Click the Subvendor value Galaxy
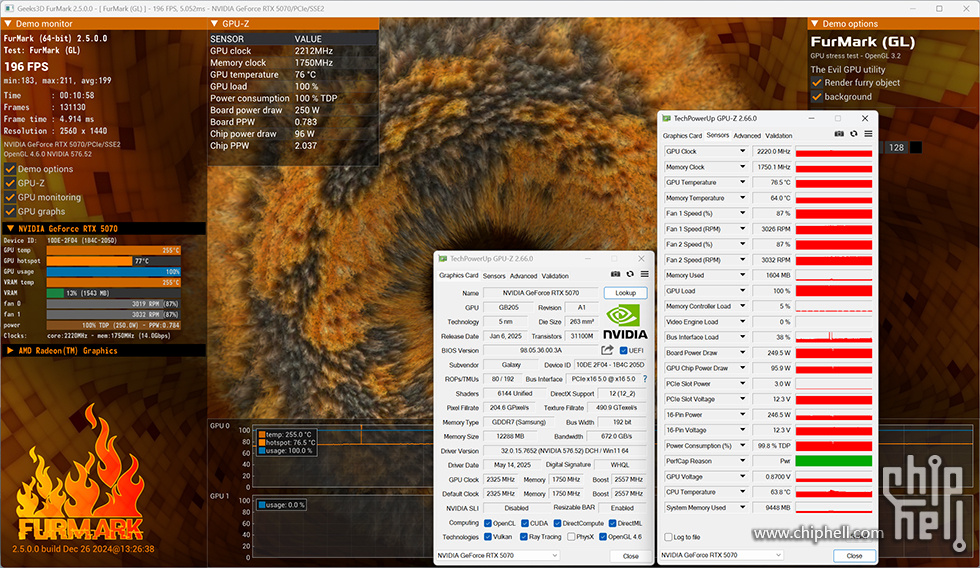Viewport: 980px width, 568px height. [511, 365]
